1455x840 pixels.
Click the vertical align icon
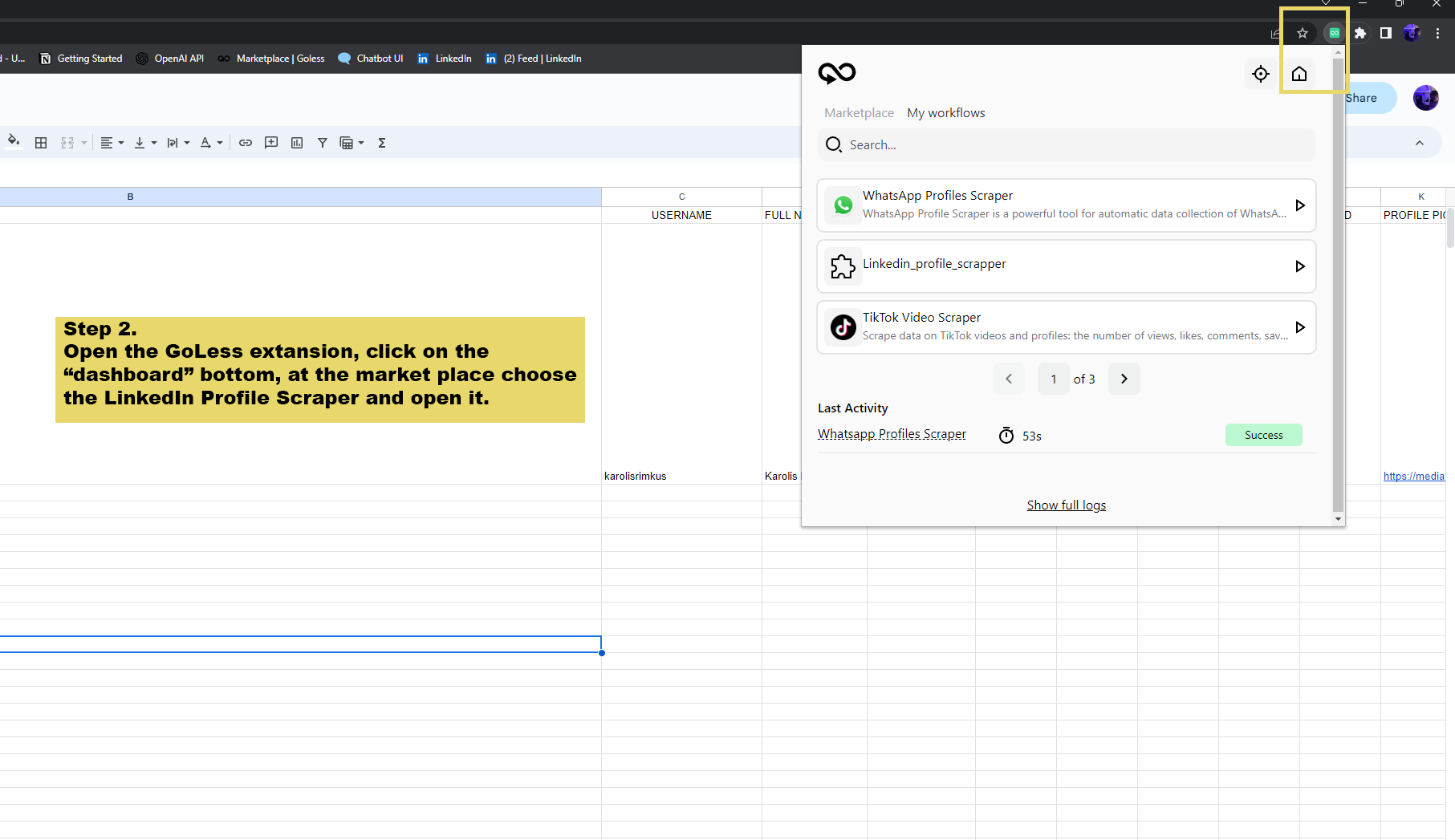pyautogui.click(x=140, y=143)
